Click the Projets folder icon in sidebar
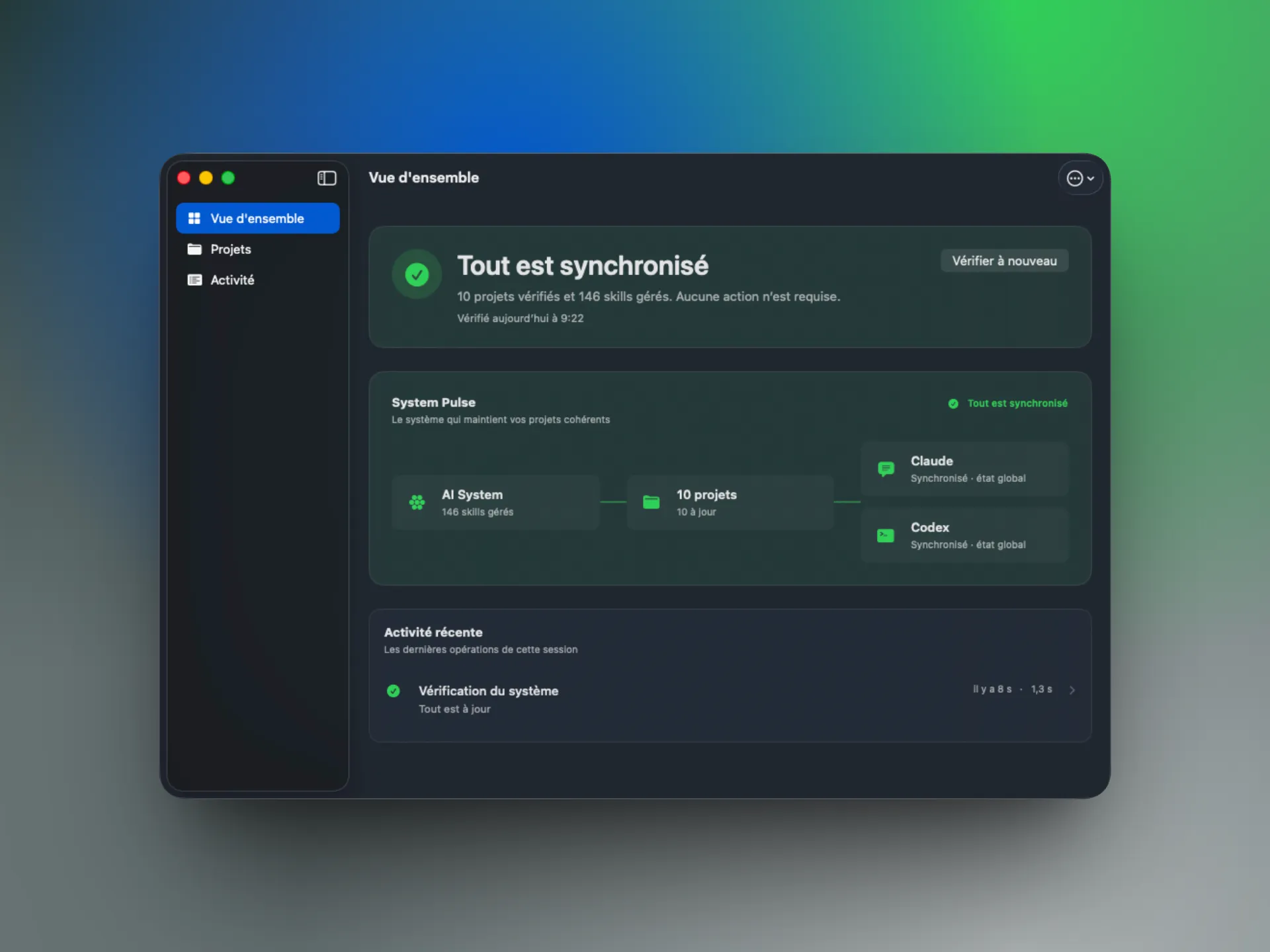This screenshot has width=1270, height=952. pos(194,249)
